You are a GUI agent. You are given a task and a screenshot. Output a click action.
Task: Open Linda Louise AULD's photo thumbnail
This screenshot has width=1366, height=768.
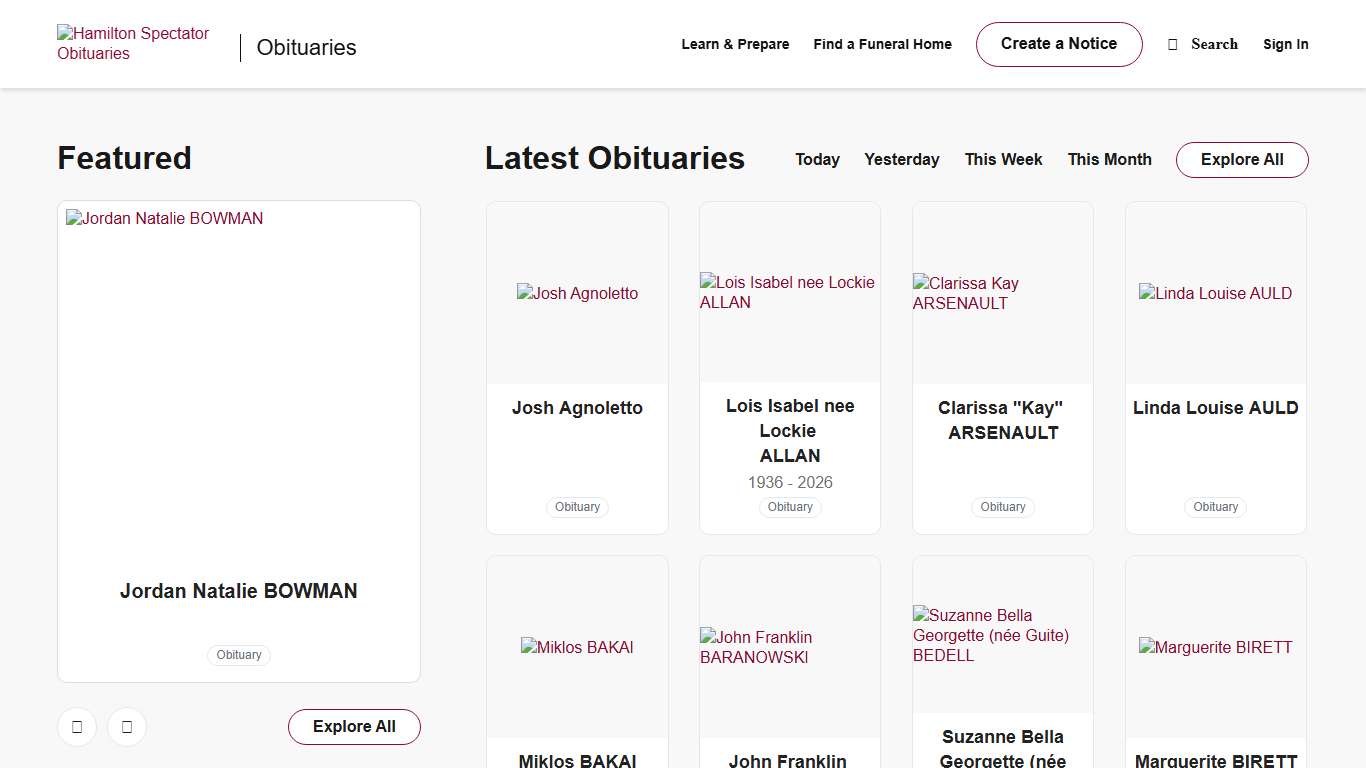tap(1215, 293)
